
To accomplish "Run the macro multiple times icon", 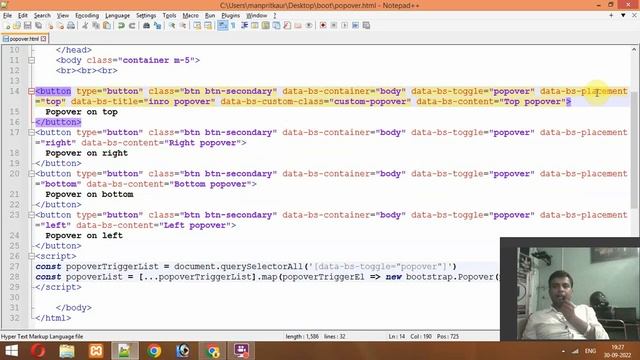I will click(356, 25).
